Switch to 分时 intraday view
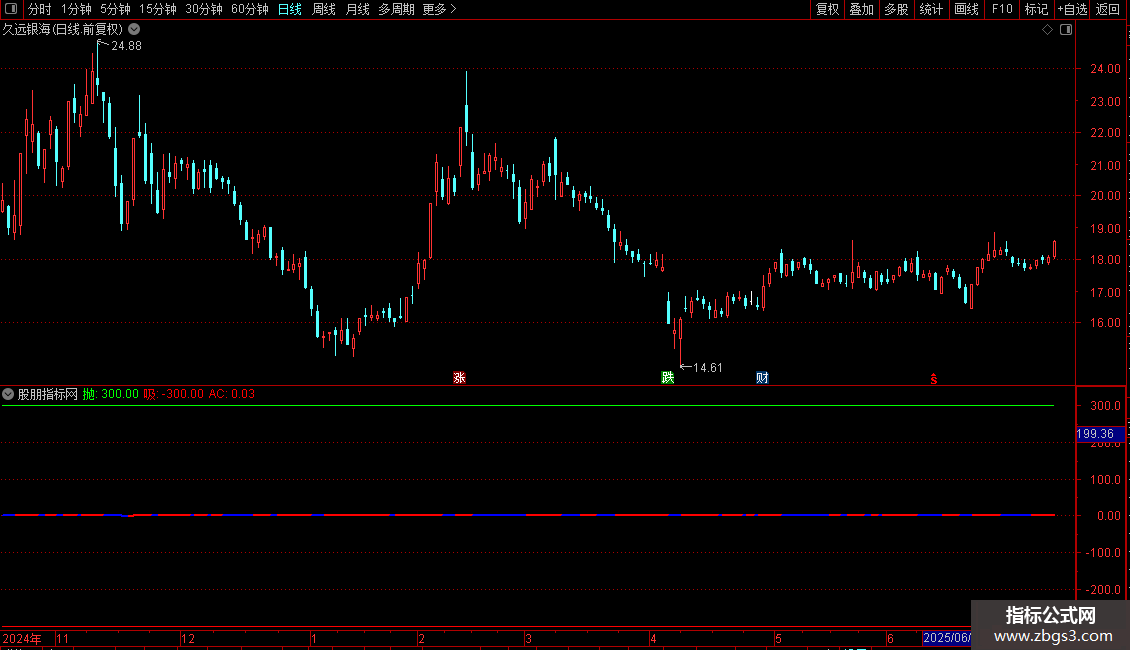The image size is (1130, 650). [x=40, y=9]
